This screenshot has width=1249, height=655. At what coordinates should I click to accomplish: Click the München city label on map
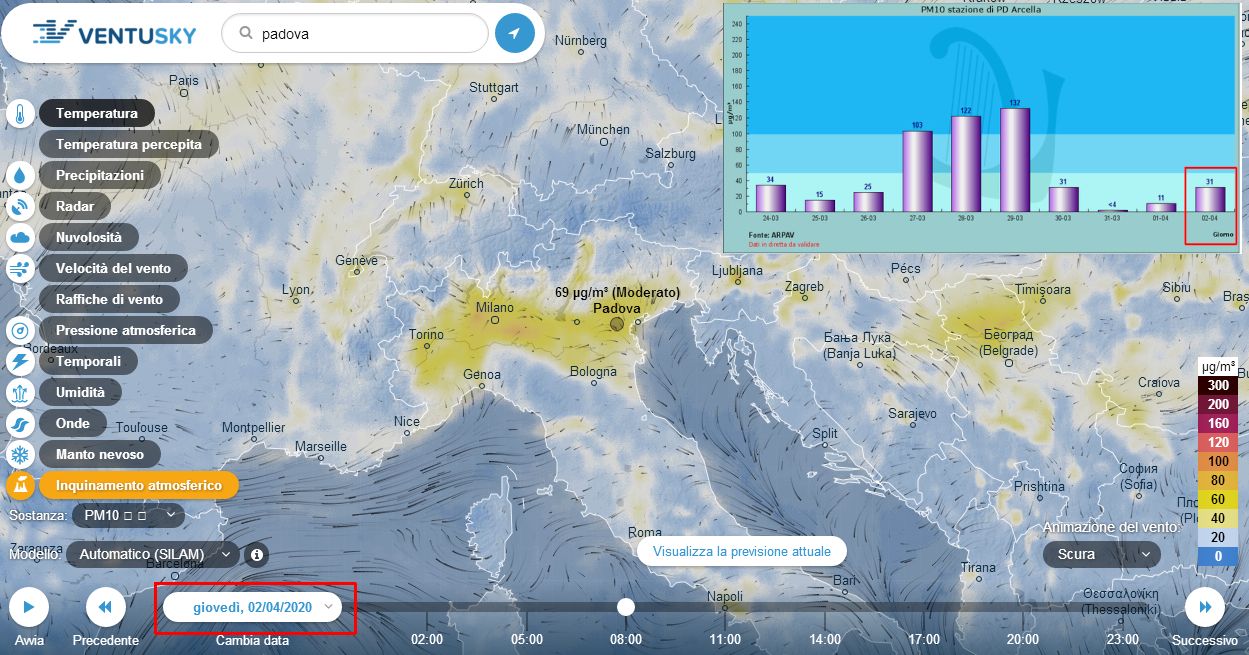tap(604, 130)
